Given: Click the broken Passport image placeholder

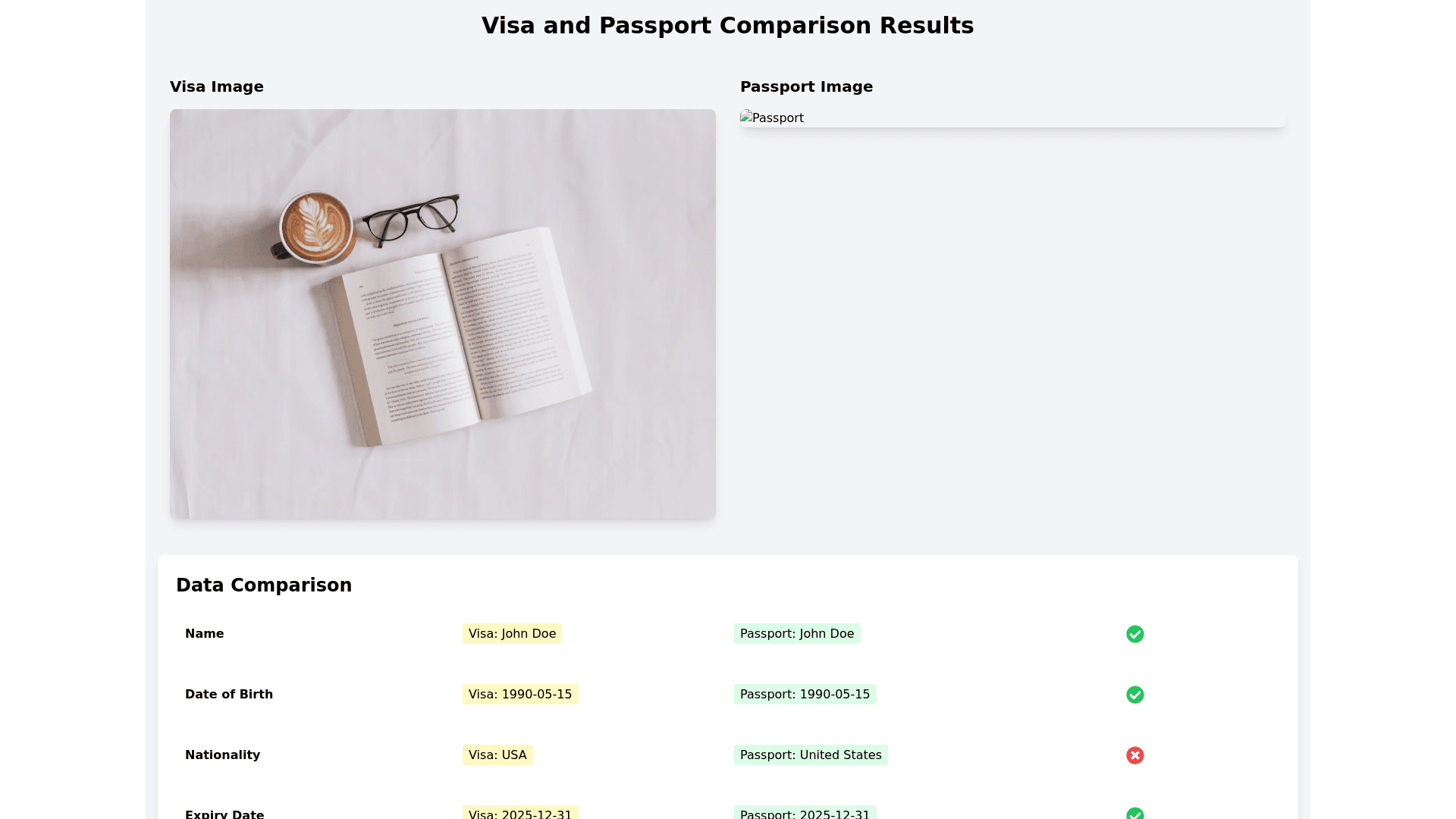Looking at the screenshot, I should coord(772,118).
